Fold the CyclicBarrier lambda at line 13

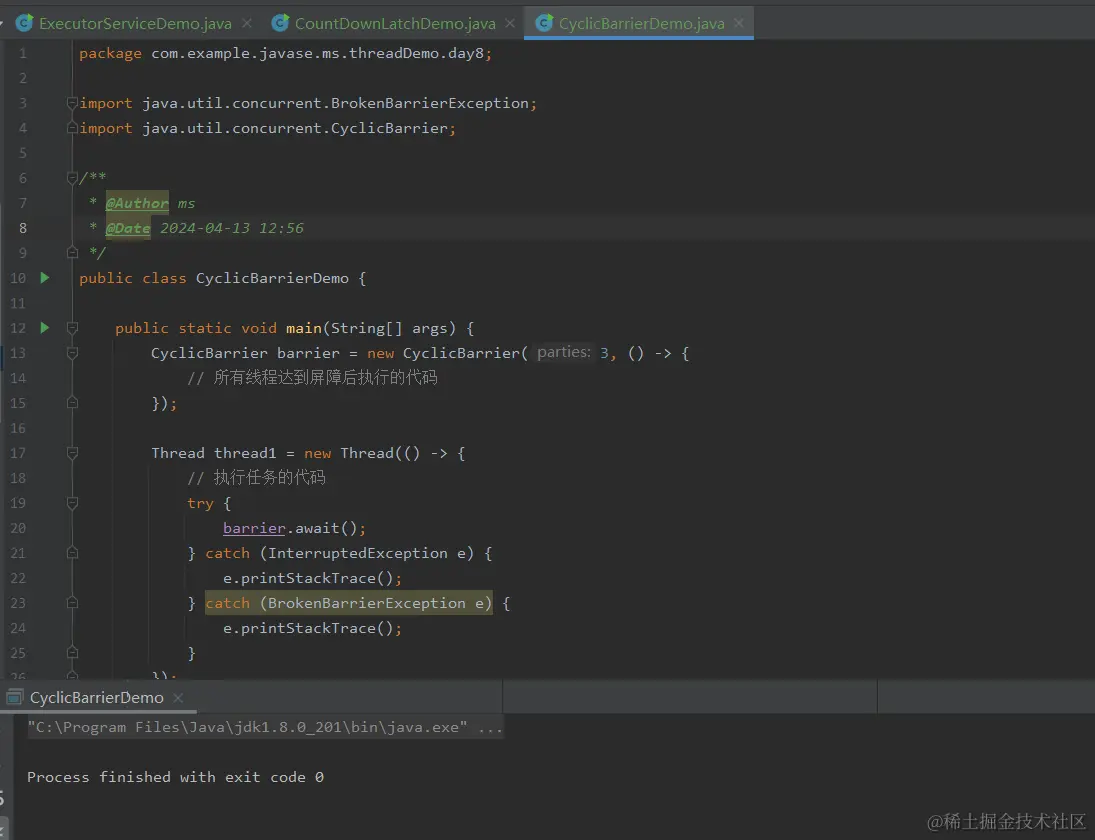(72, 353)
